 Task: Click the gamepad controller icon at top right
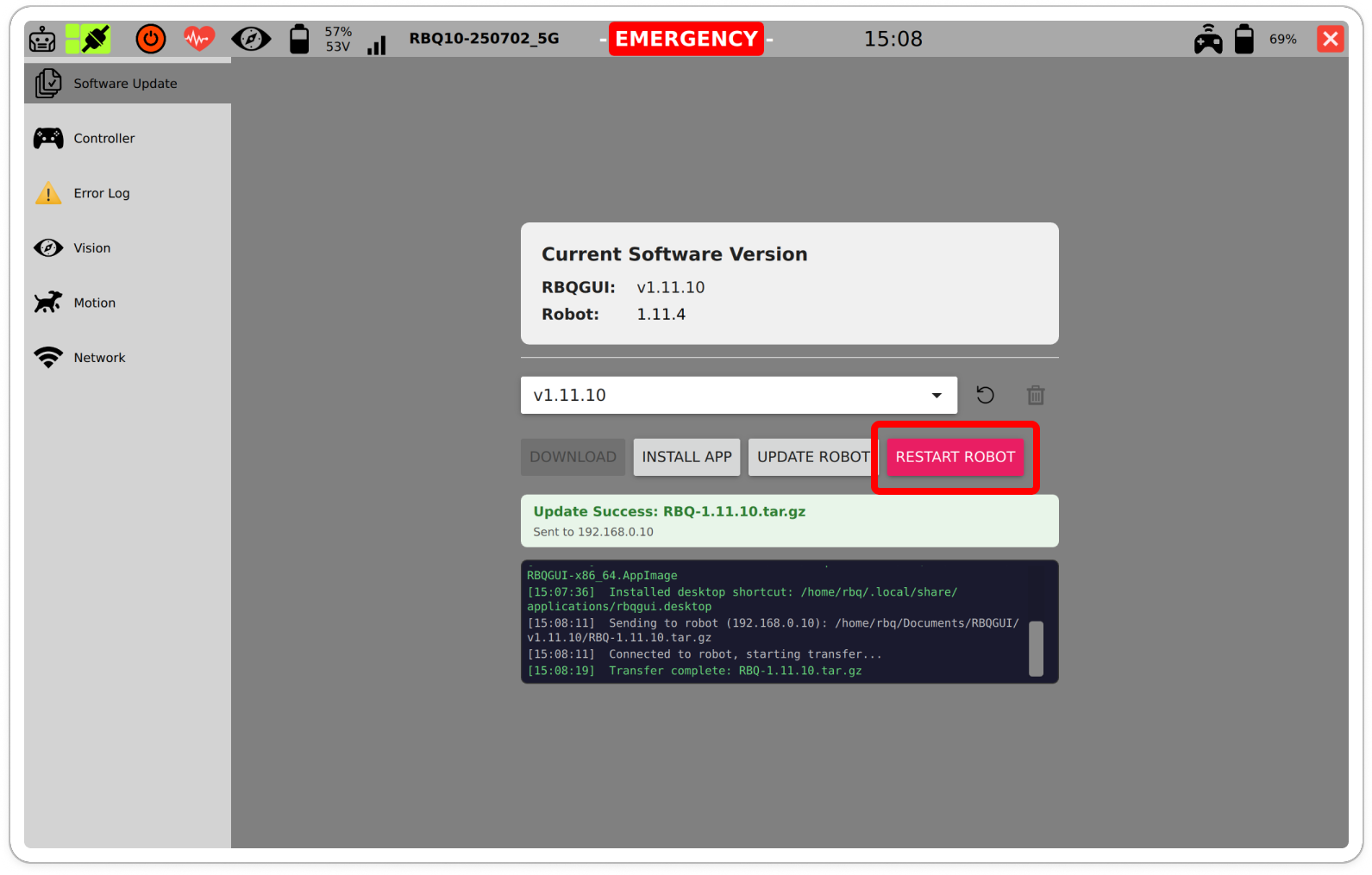(x=1207, y=40)
